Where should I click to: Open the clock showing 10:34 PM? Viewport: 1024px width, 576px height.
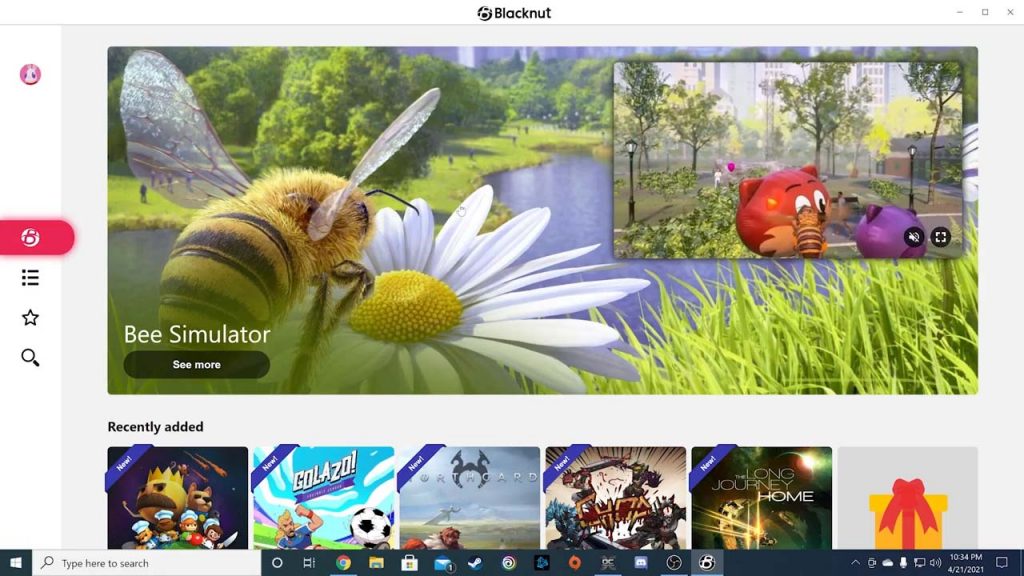point(966,563)
